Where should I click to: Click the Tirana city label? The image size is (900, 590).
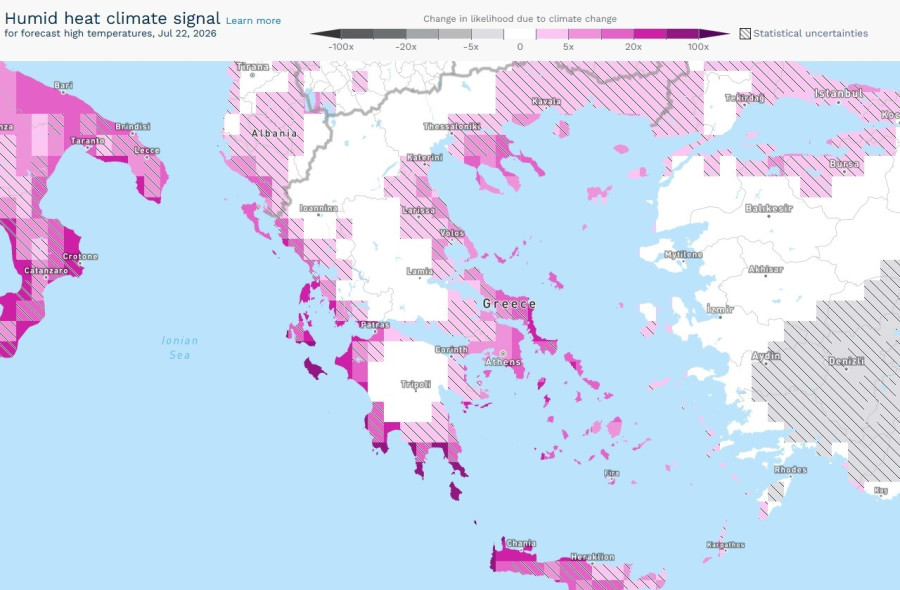pos(253,67)
